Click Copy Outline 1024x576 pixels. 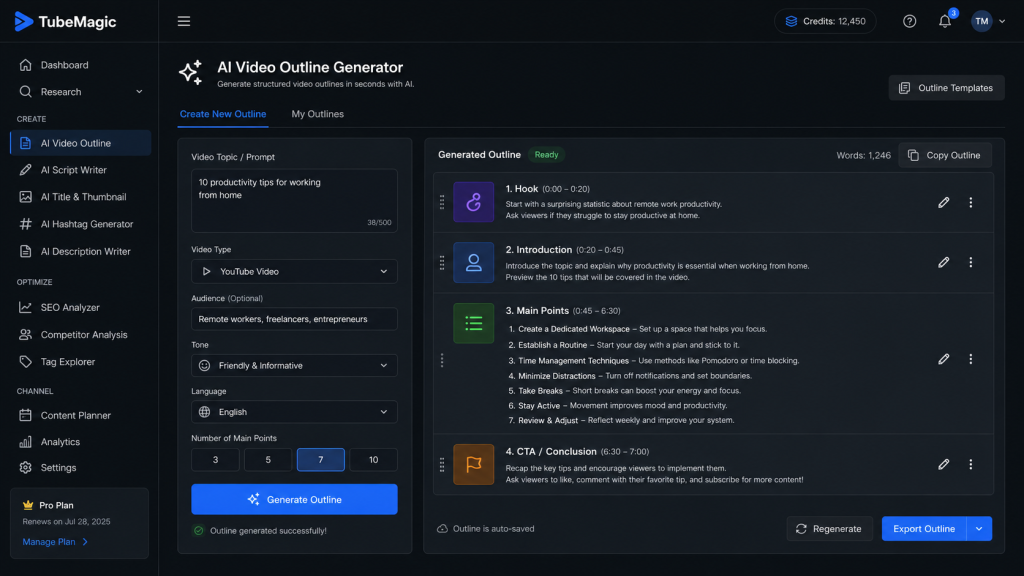[944, 155]
